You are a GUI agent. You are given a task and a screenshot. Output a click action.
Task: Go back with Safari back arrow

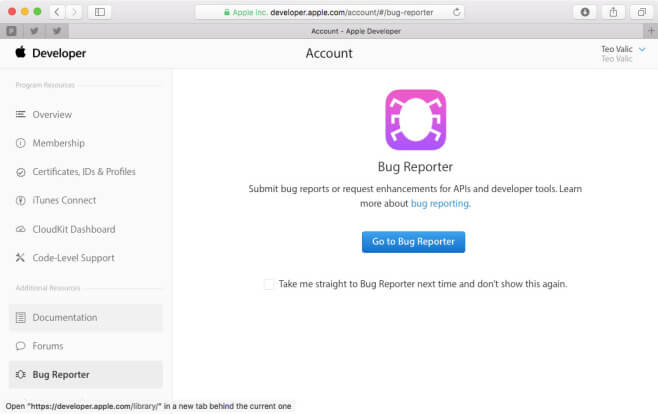57,12
